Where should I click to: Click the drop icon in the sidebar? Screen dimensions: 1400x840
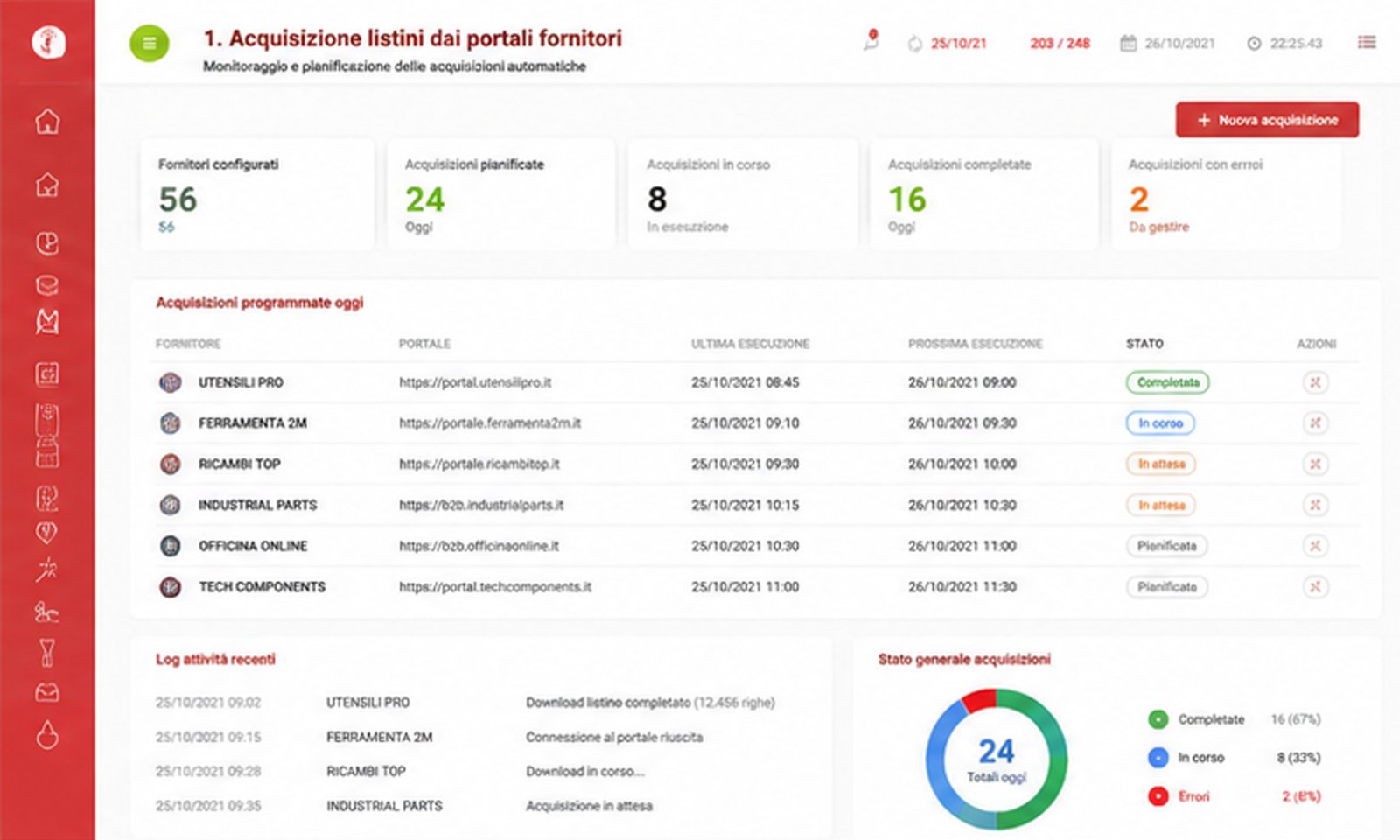[x=47, y=733]
